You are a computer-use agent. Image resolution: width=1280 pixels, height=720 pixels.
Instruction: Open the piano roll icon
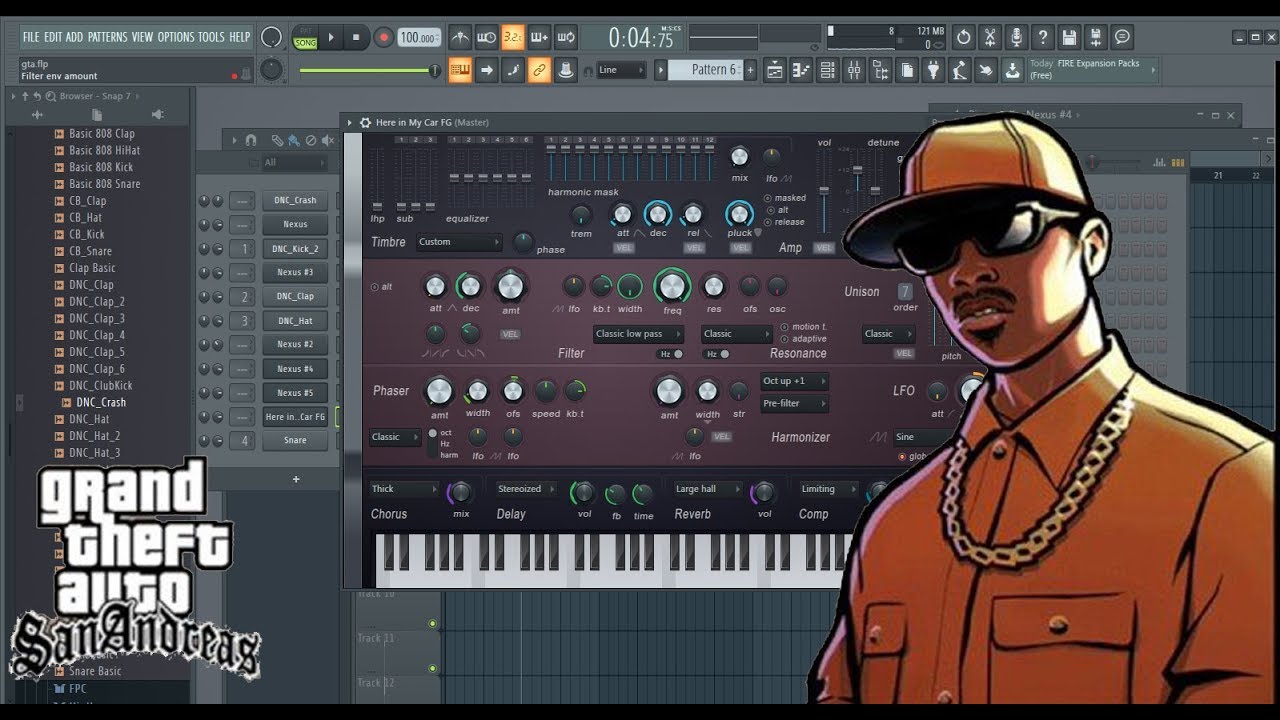click(800, 70)
